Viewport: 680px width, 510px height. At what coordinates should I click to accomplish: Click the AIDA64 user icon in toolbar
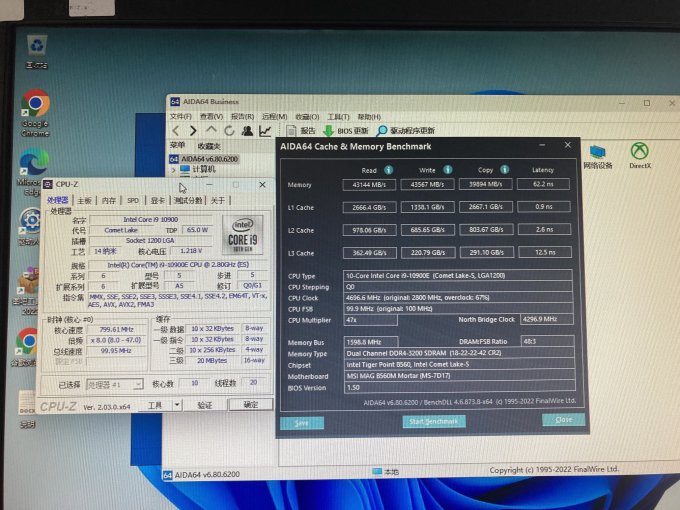247,131
